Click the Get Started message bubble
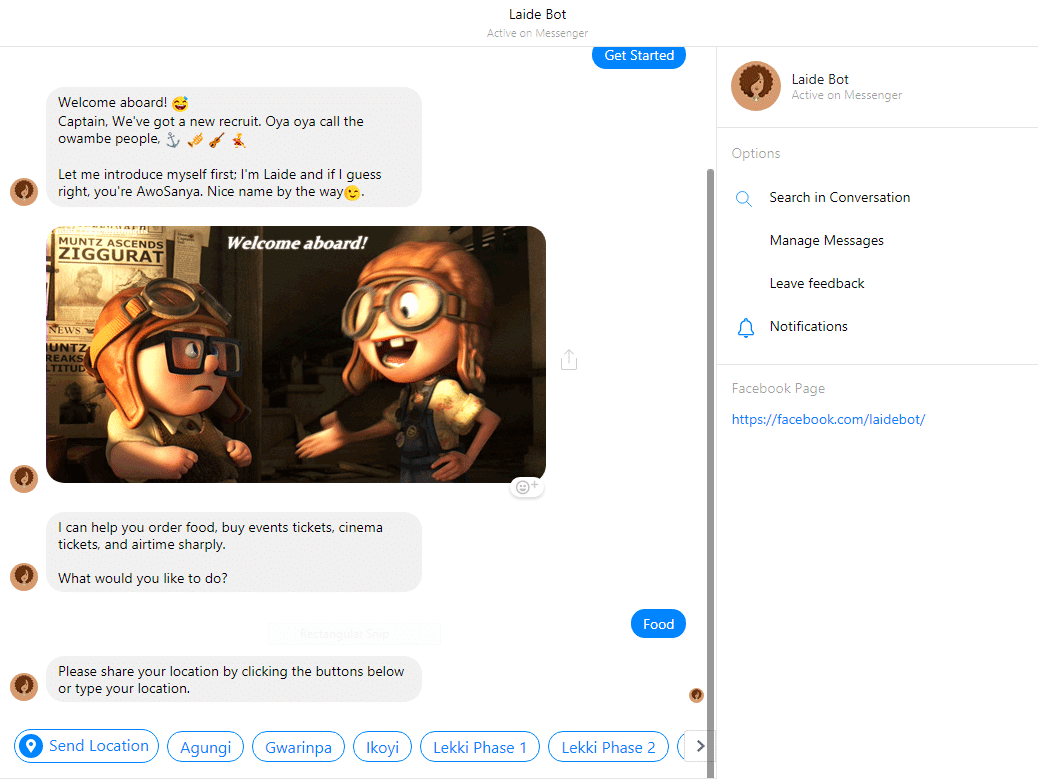This screenshot has height=779, width=1038. (x=639, y=56)
